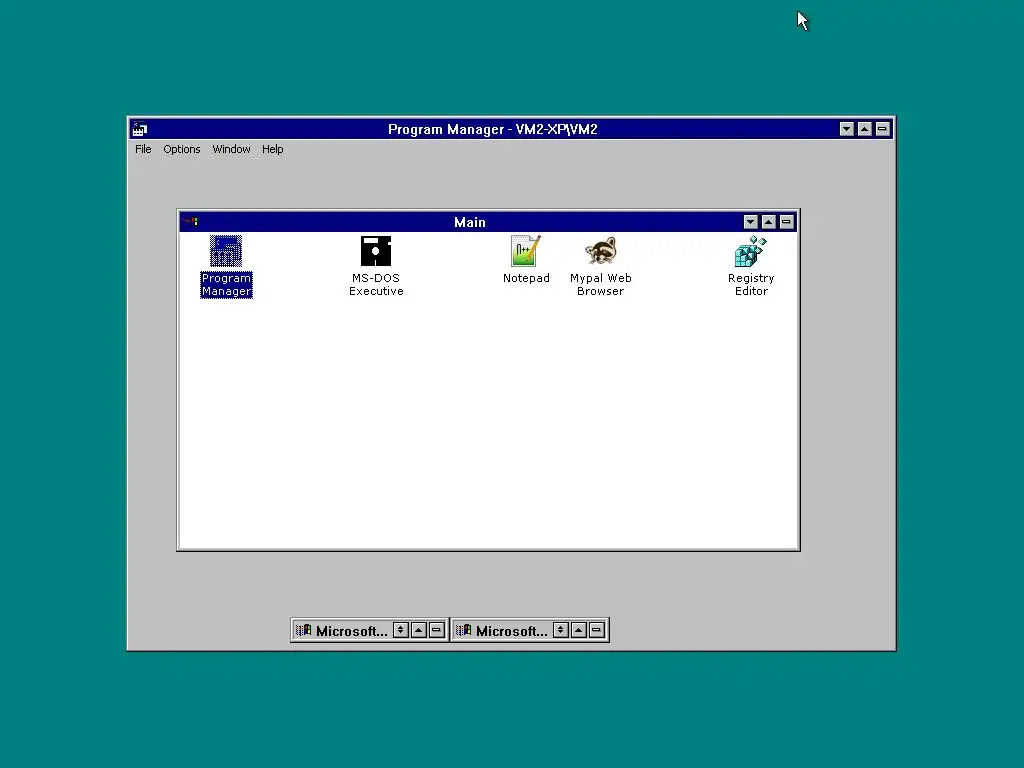
Task: Click the Windows flag icon on right Microsoft... group
Action: 464,630
